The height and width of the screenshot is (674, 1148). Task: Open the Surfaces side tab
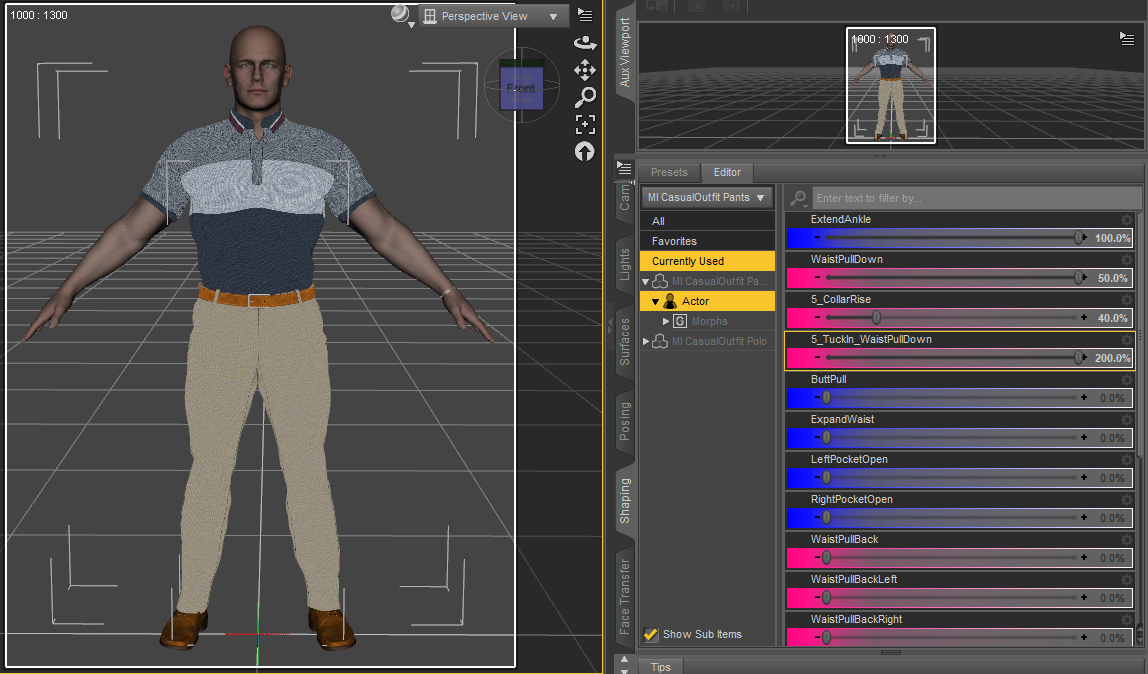click(625, 342)
